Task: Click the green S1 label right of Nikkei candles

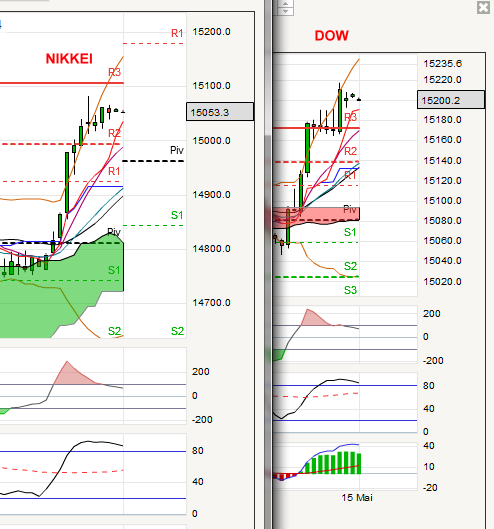Action: pyautogui.click(x=177, y=215)
